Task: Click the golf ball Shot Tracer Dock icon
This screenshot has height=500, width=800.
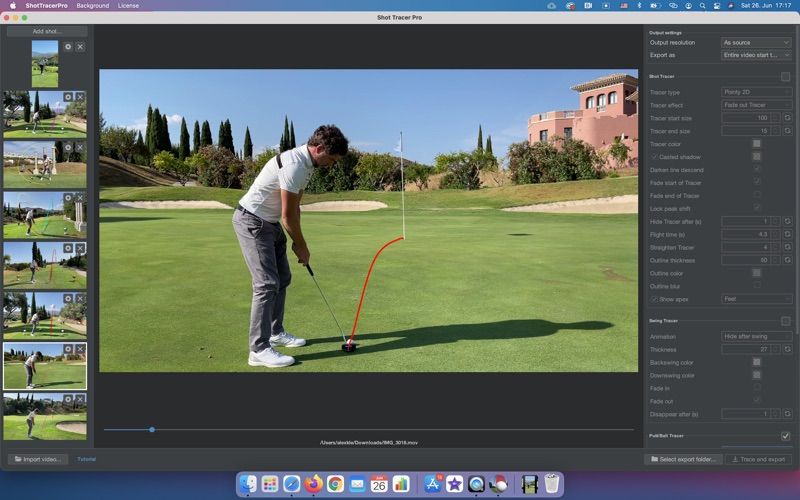Action: point(498,483)
